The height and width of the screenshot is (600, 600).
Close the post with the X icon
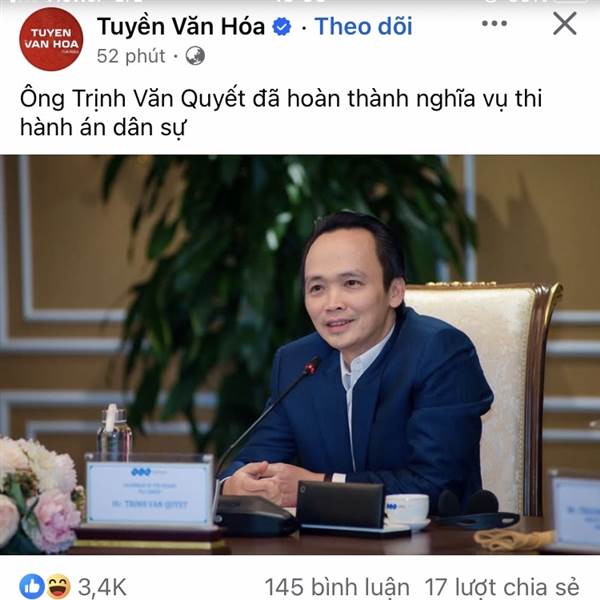[x=565, y=24]
